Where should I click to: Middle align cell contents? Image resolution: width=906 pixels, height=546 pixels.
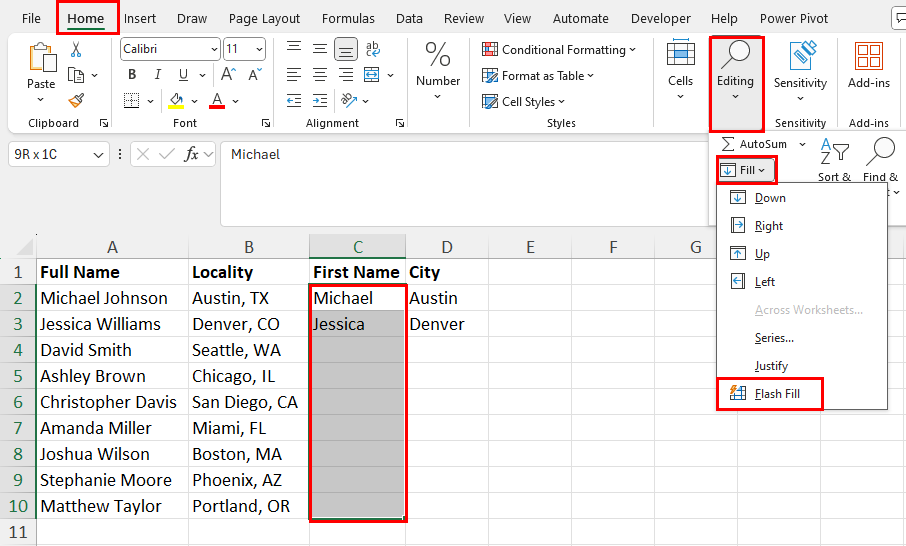coord(320,49)
